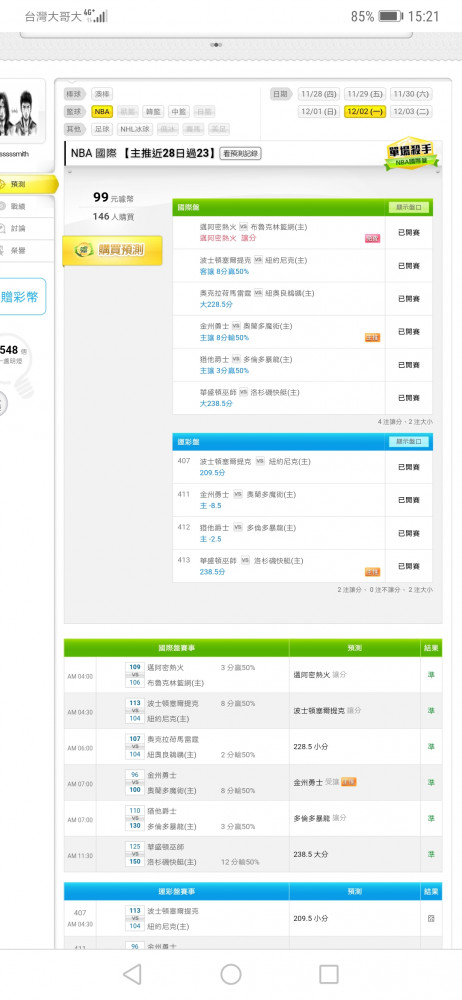Image resolution: width=462 pixels, height=1000 pixels.
Task: Click the 99 元運幣 price text
Action: click(113, 198)
